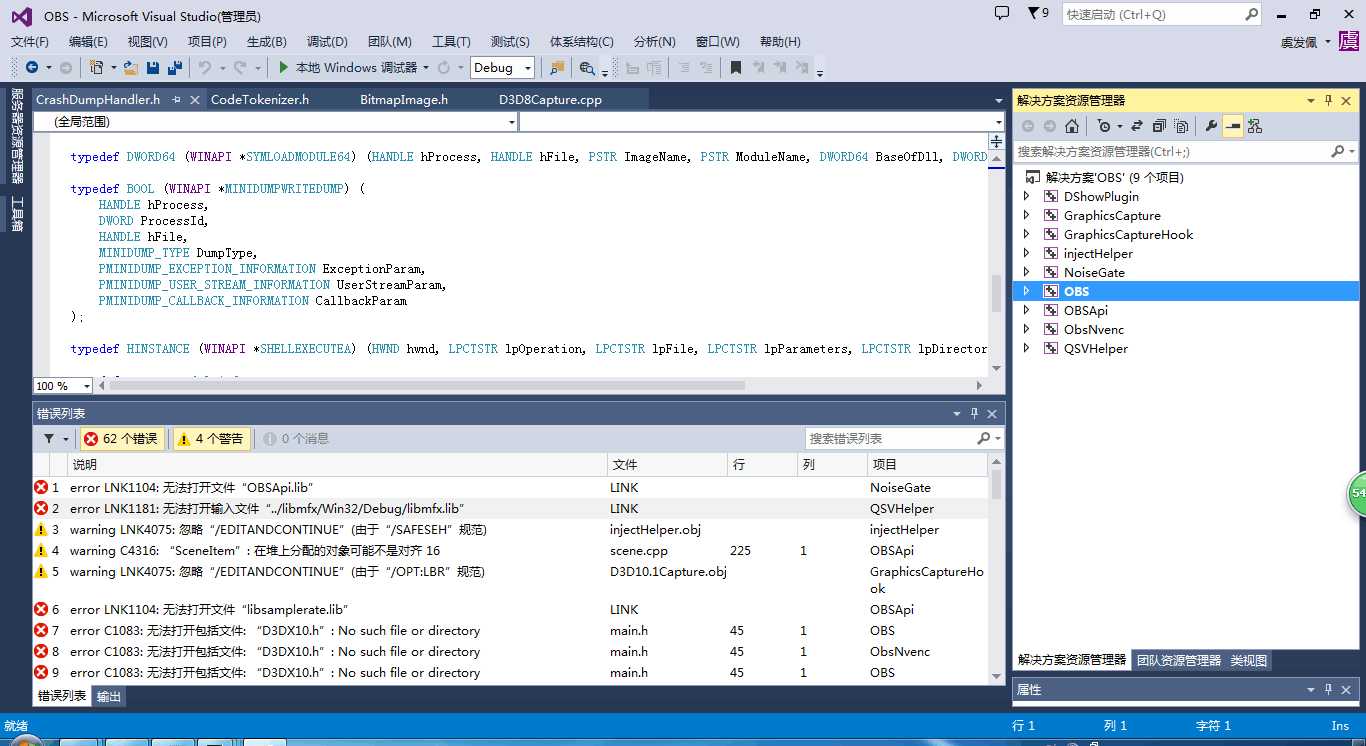This screenshot has width=1366, height=746.
Task: Expand the GraphicsCapture project node
Action: click(1026, 216)
